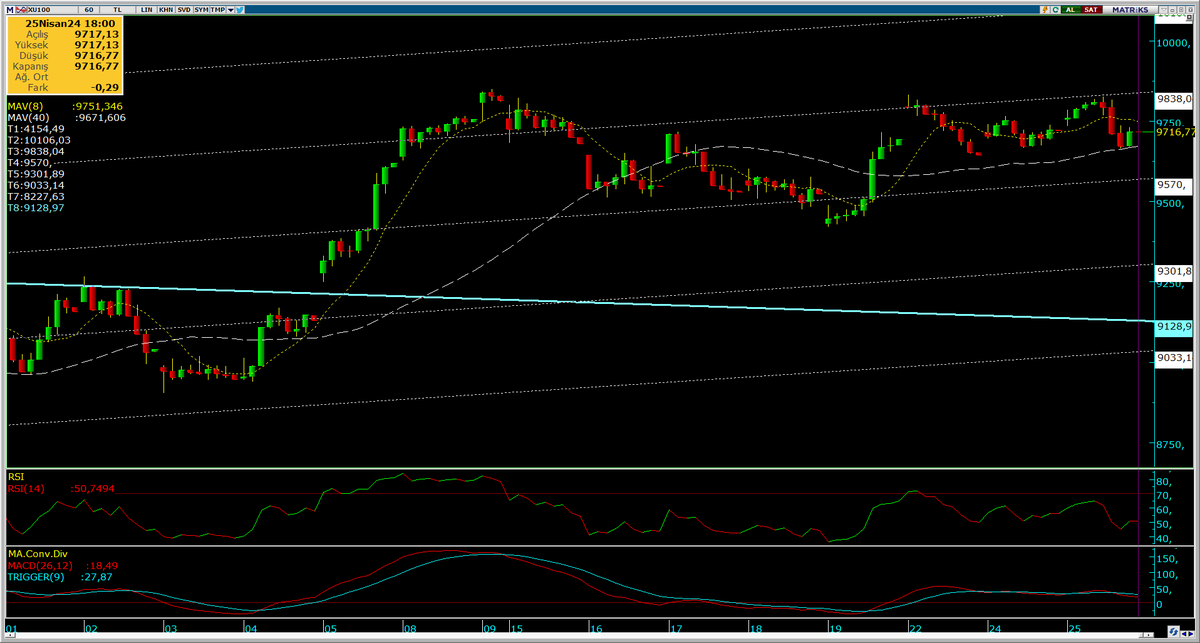Open the TL currency selector

117,10
